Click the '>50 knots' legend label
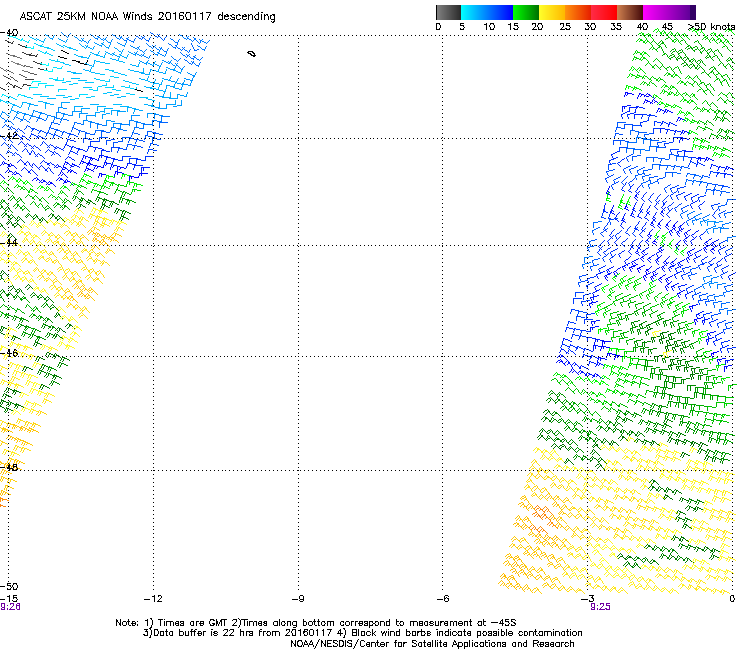 click(711, 27)
